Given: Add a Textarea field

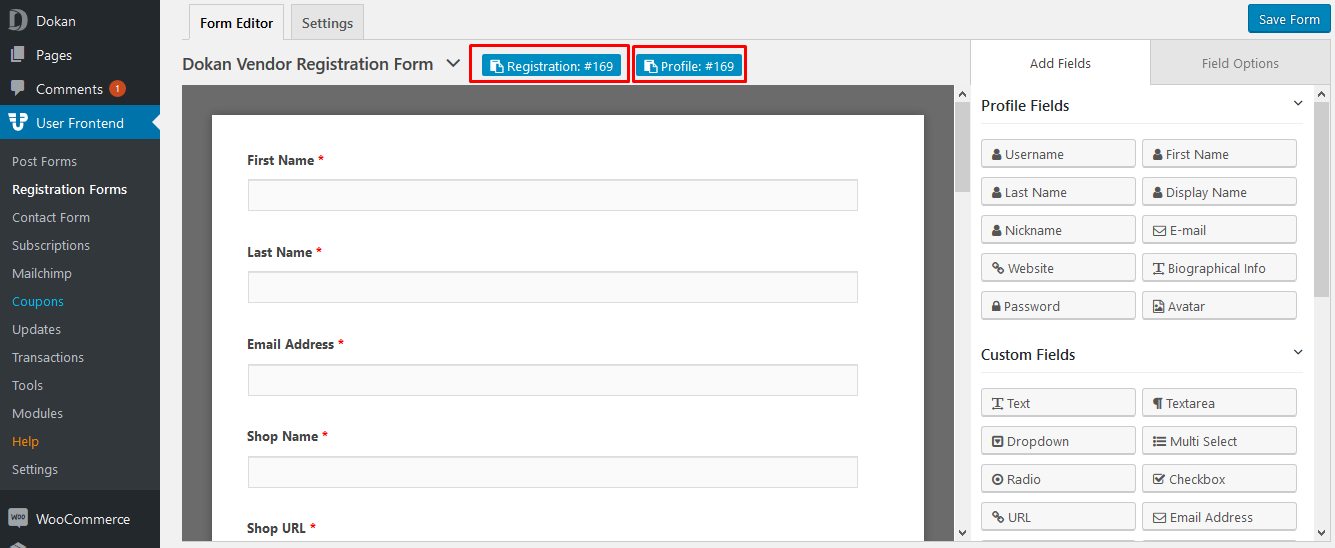Looking at the screenshot, I should point(1219,403).
